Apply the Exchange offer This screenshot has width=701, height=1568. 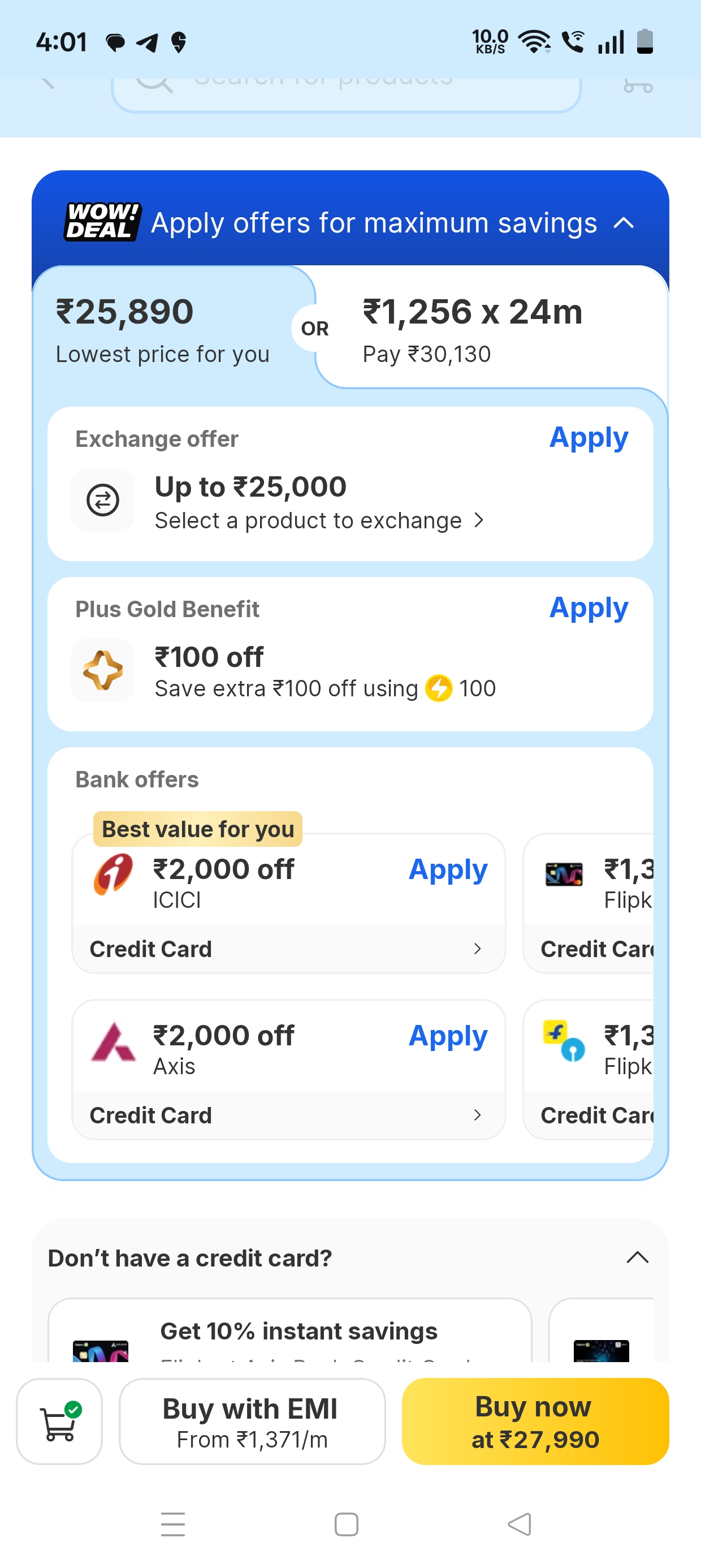click(588, 438)
